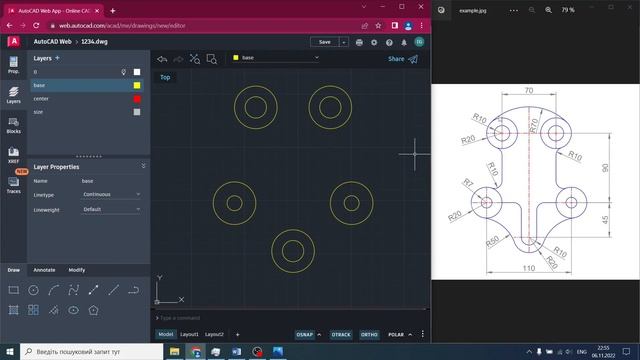Image resolution: width=640 pixels, height=360 pixels.
Task: Open status bar more options menu
Action: [422, 334]
